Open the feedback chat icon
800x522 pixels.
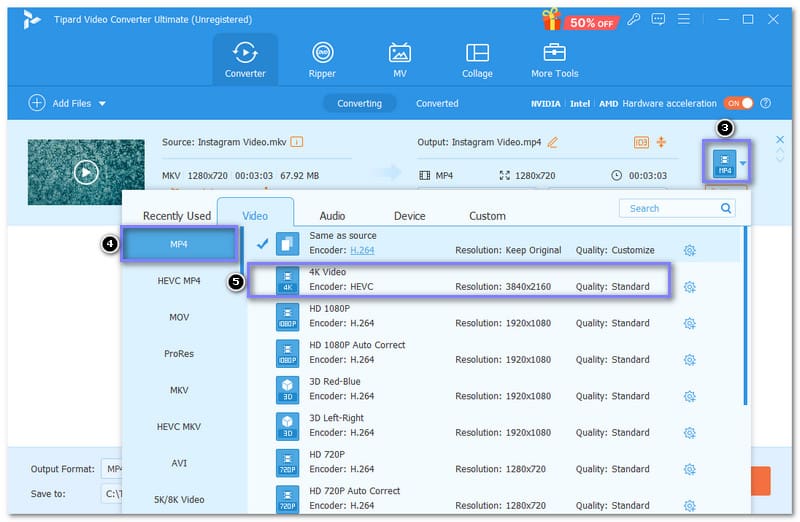tap(658, 19)
